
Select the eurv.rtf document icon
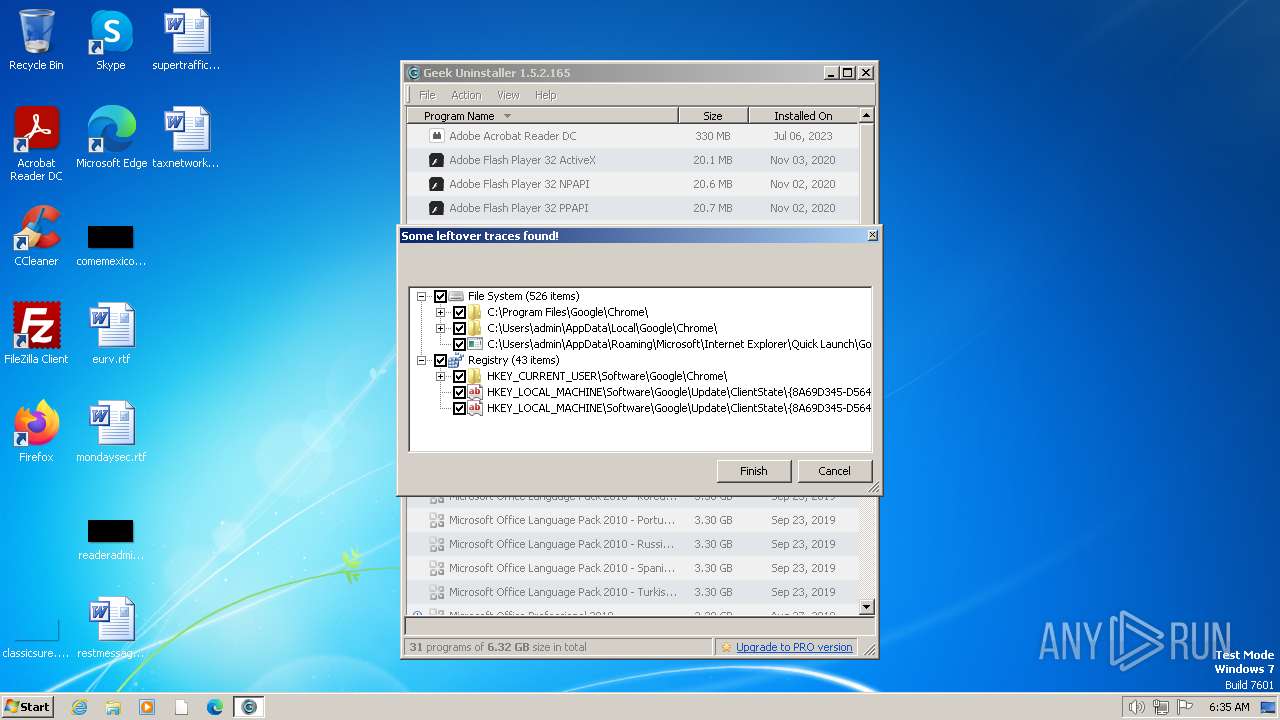point(111,334)
